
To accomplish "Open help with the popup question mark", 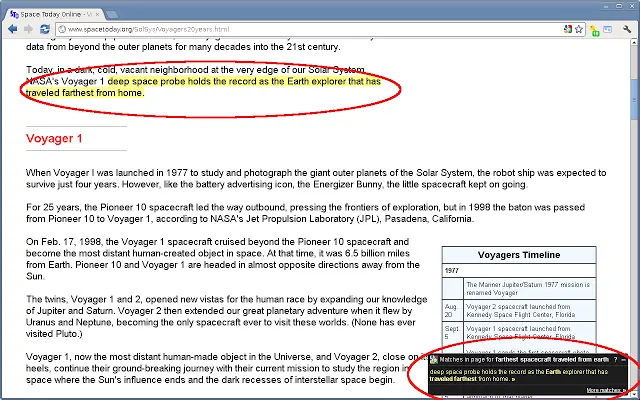I will [x=615, y=360].
